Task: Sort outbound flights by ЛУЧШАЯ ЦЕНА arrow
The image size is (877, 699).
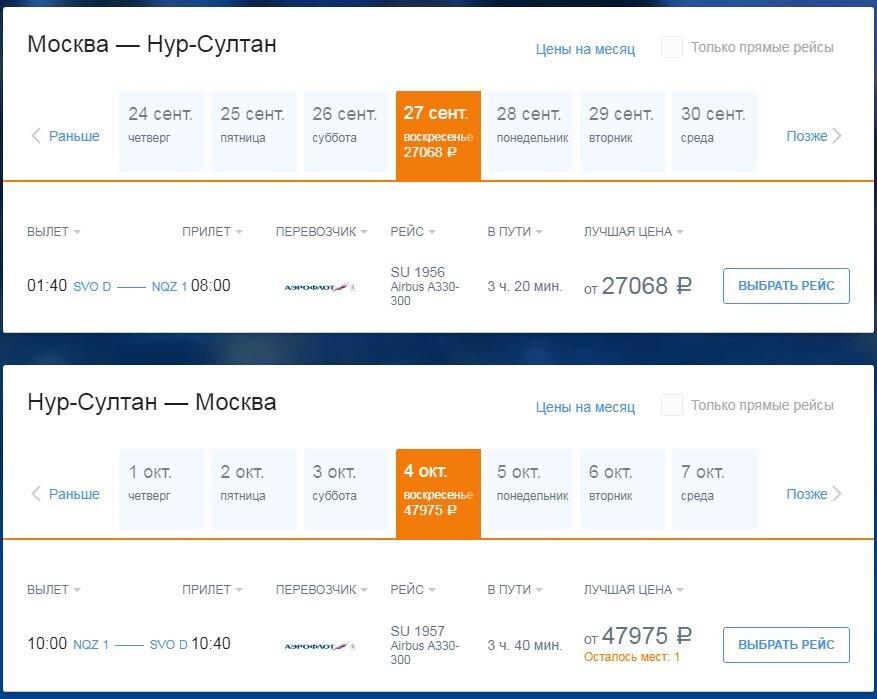Action: 680,232
